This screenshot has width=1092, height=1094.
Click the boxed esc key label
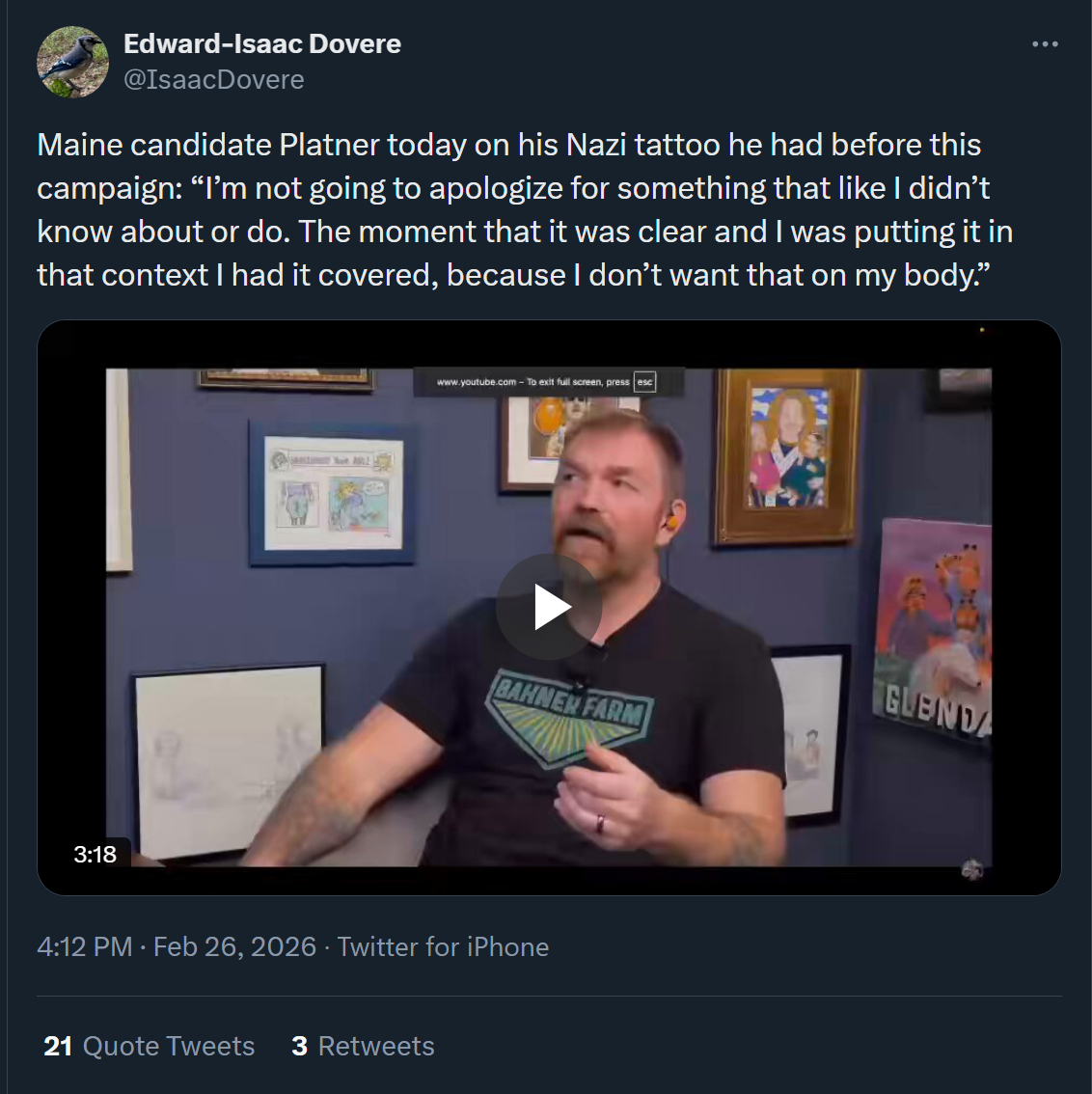(645, 382)
